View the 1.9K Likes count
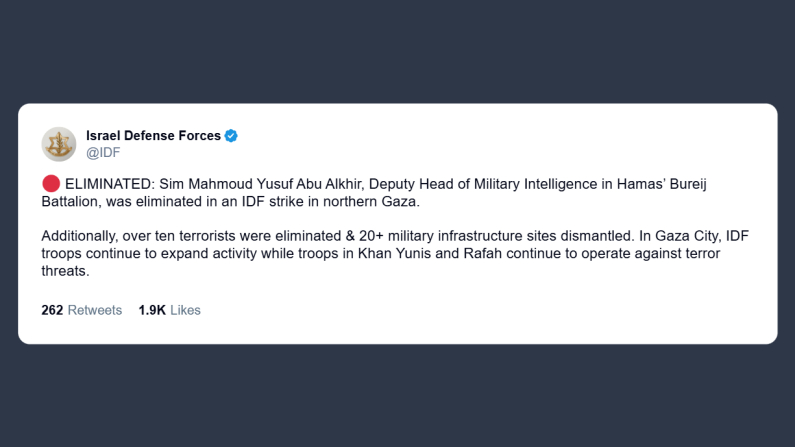Screen dimensions: 795x447 tap(169, 310)
